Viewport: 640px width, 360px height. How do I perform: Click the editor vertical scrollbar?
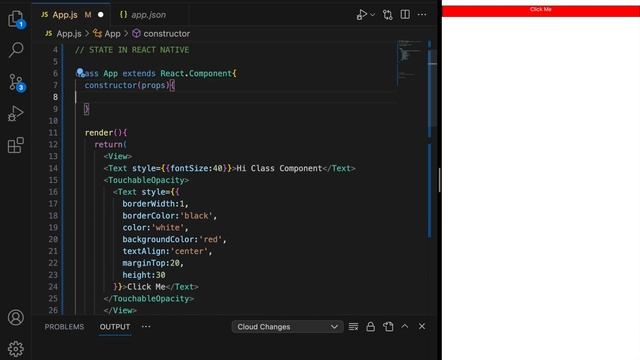coord(432,88)
